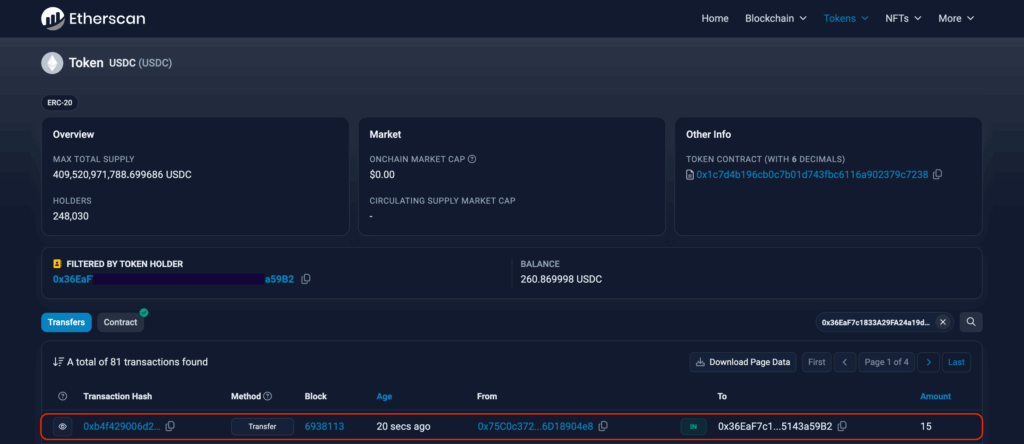Click the Transfer method badge

[262, 426]
